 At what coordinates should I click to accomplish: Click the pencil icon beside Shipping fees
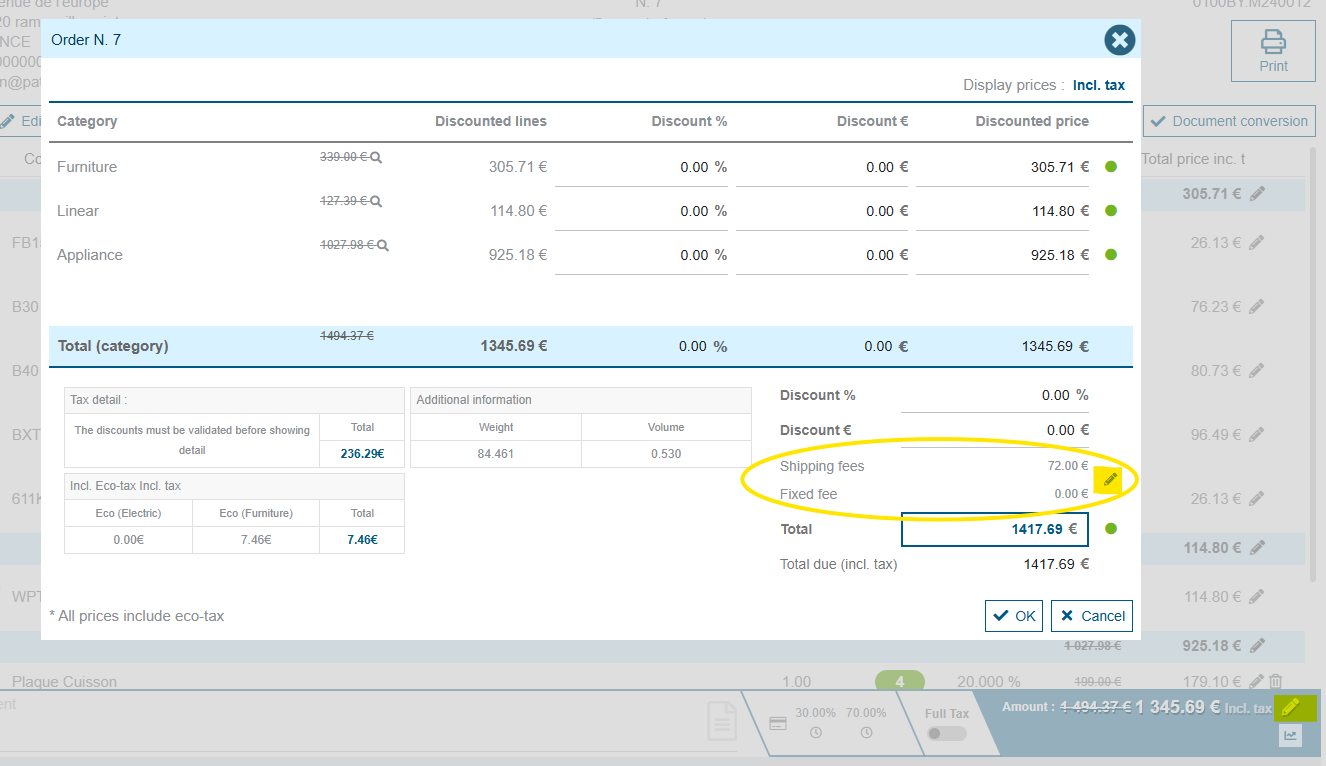coord(1108,480)
